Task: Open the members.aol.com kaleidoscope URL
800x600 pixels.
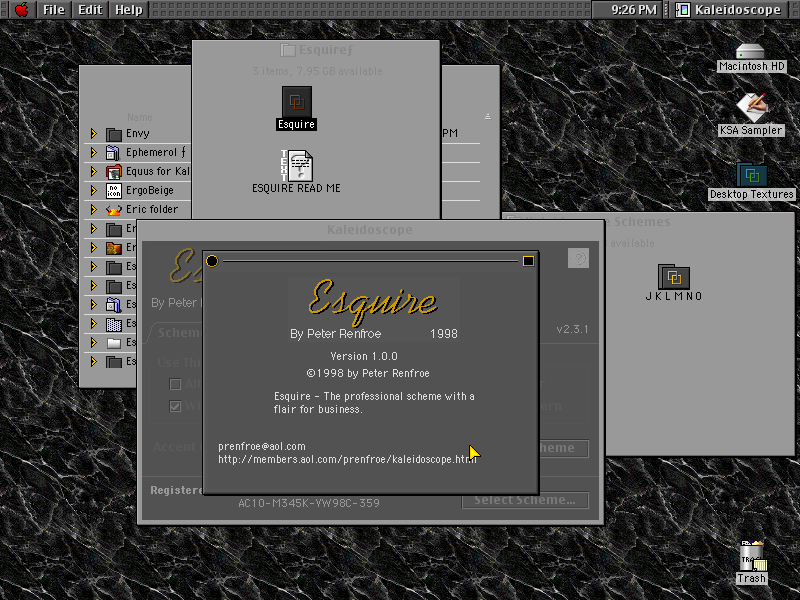Action: tap(347, 459)
